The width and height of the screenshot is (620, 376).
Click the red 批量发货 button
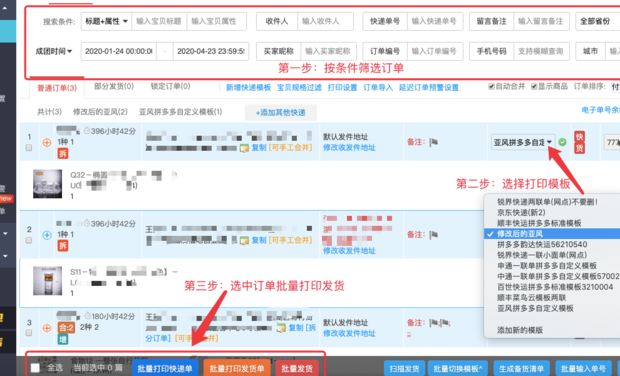297,368
